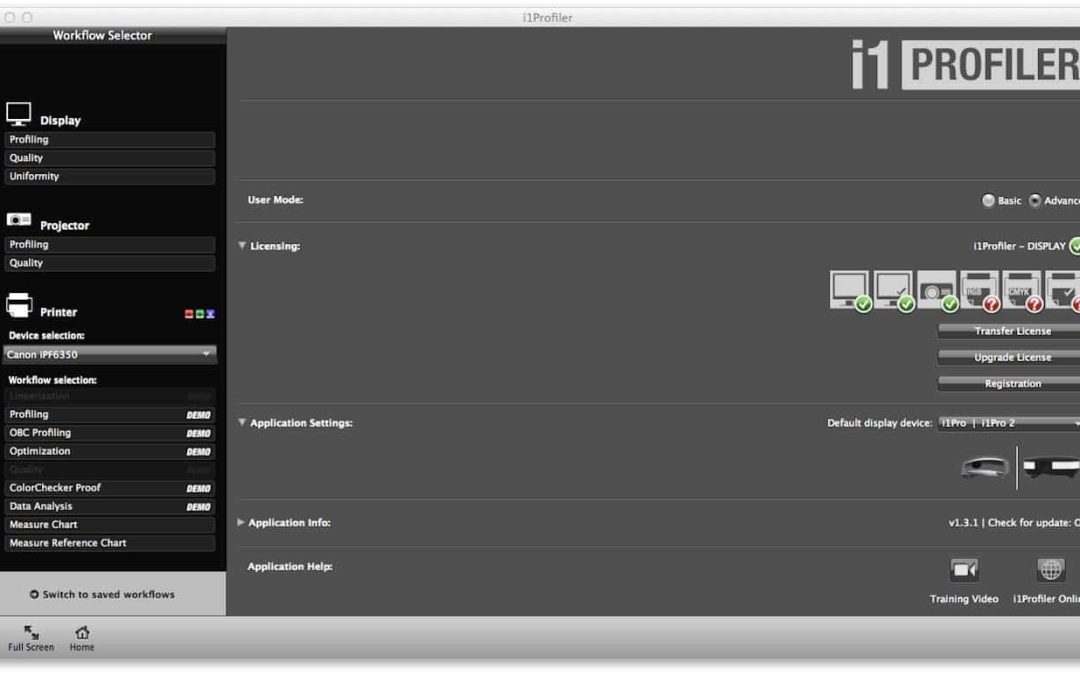Click the first display license monitor icon
Image resolution: width=1080 pixels, height=675 pixels.
pos(850,290)
